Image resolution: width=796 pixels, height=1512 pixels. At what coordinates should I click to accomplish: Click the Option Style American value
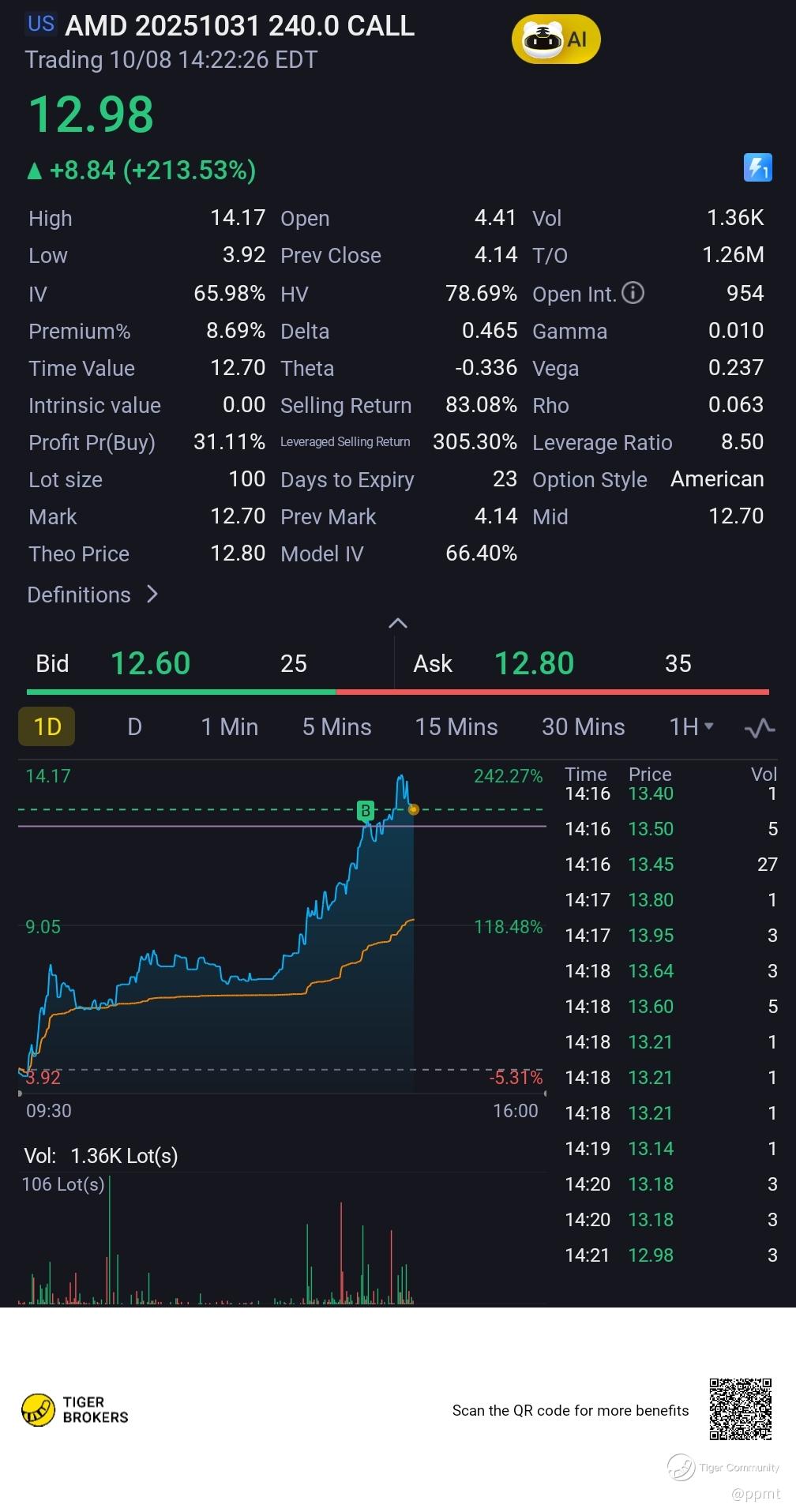pyautogui.click(x=717, y=479)
